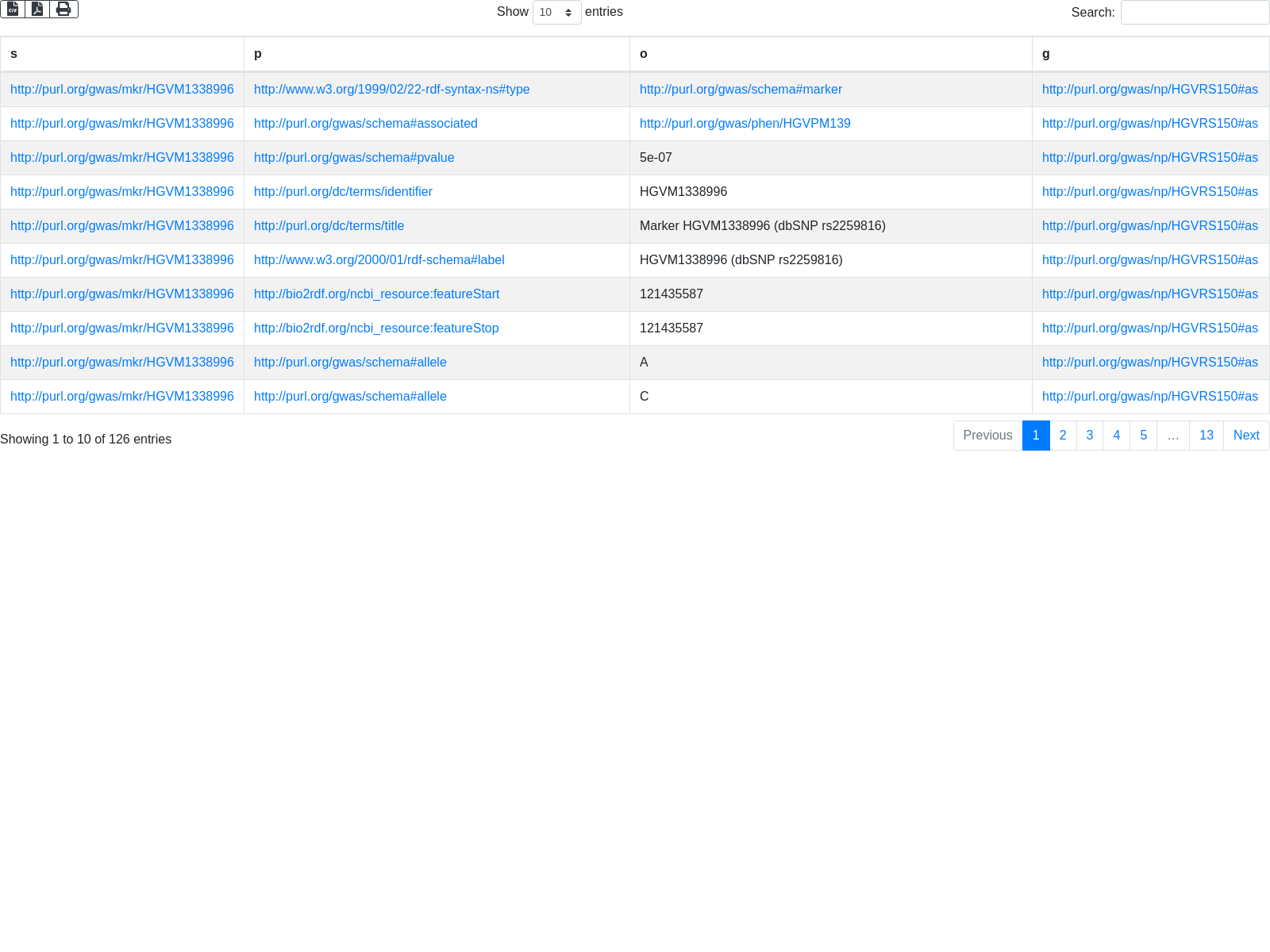Sort table by the g column header
Image resolution: width=1270 pixels, height=952 pixels.
pyautogui.click(x=1150, y=54)
